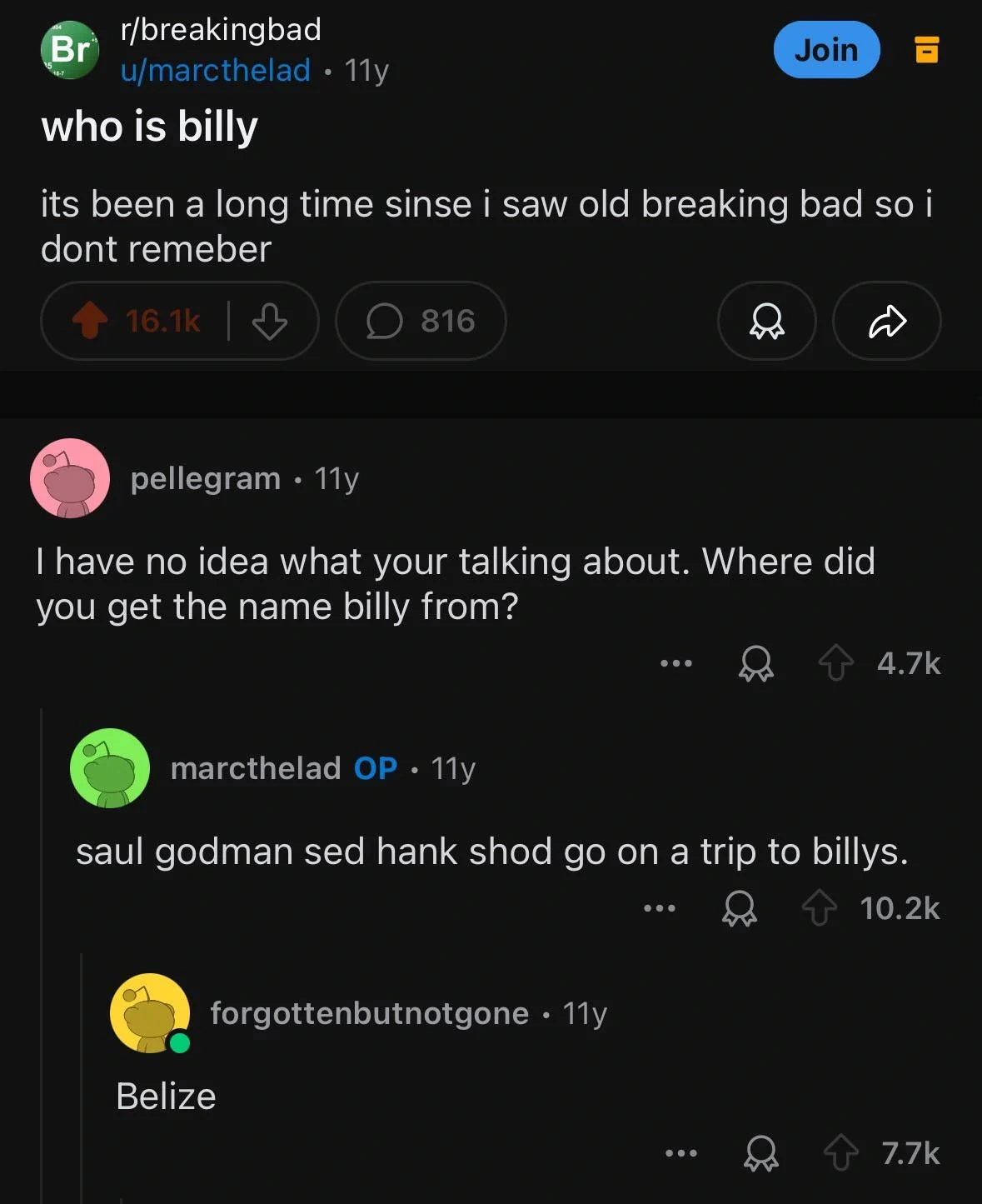Share the who is billy post

[x=887, y=321]
